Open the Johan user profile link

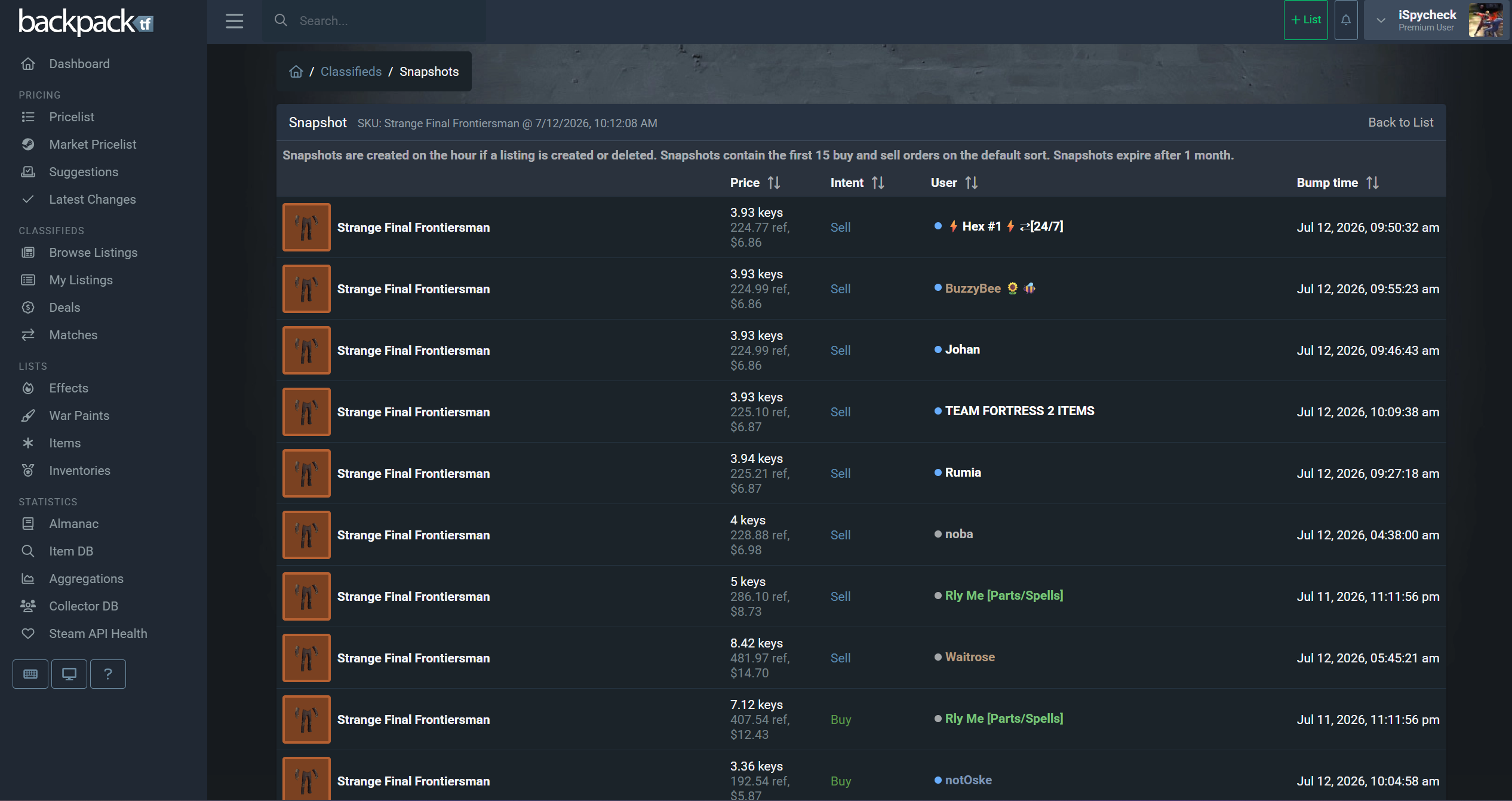963,349
